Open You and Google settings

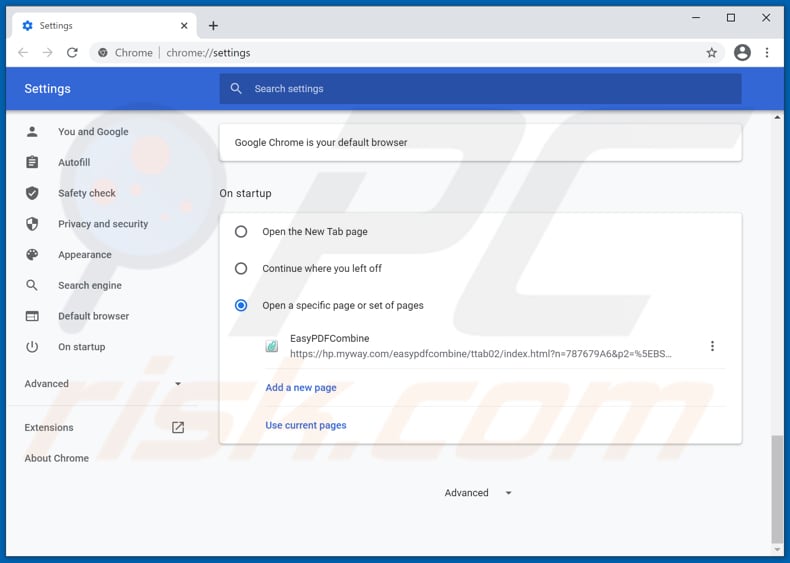click(x=93, y=132)
